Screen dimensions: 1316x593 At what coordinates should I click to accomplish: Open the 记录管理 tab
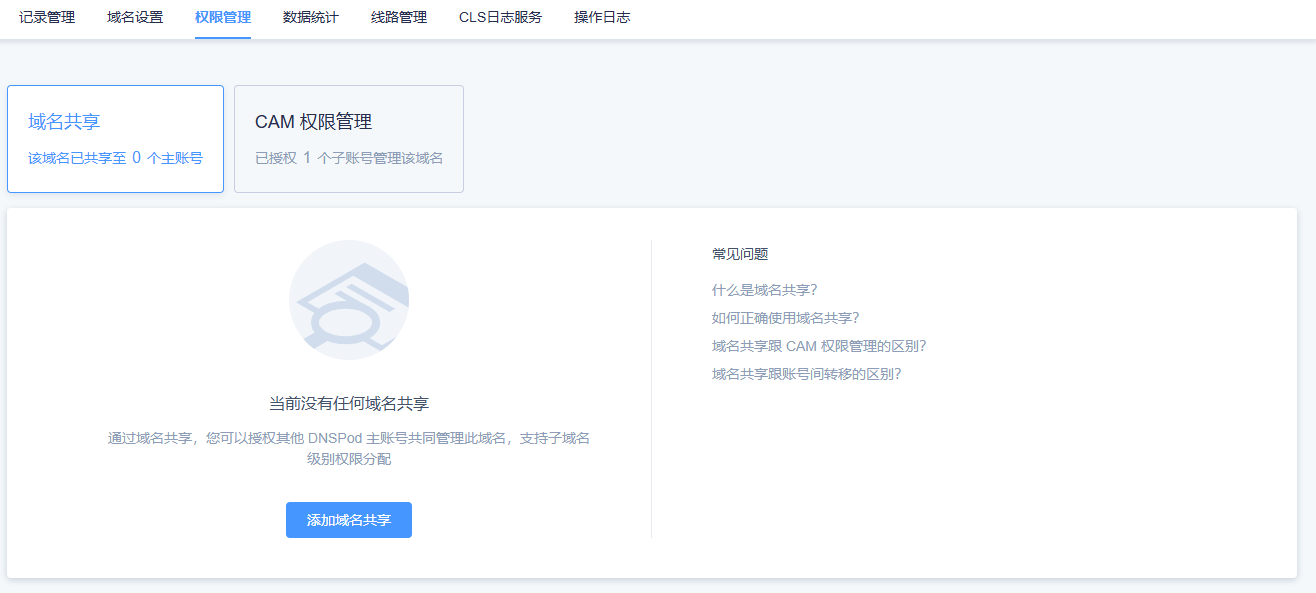tap(47, 17)
